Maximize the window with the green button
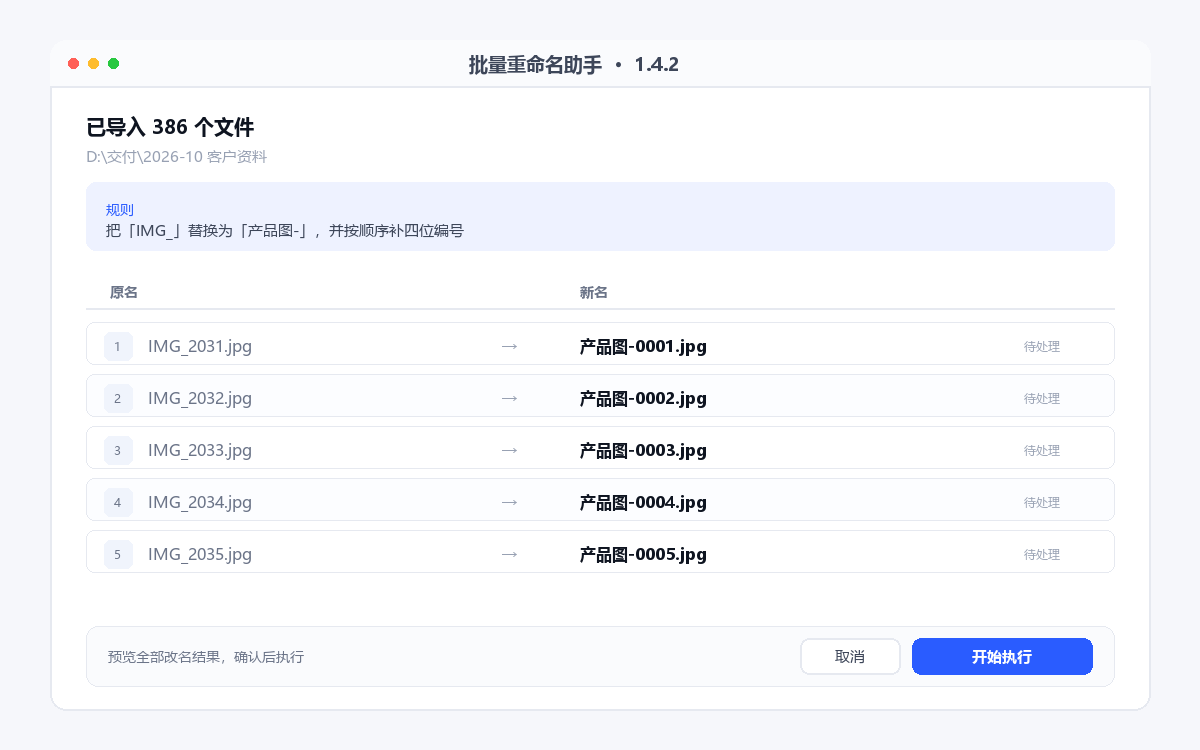1200x750 pixels. coord(114,64)
